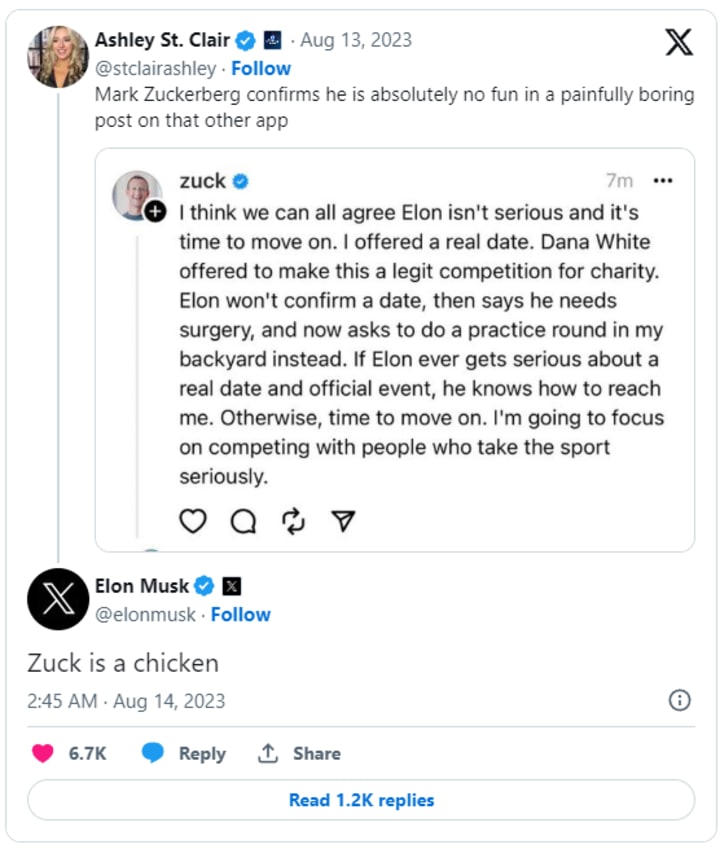
Task: Click the comment bubble icon on Zuck's post
Action: click(x=243, y=521)
